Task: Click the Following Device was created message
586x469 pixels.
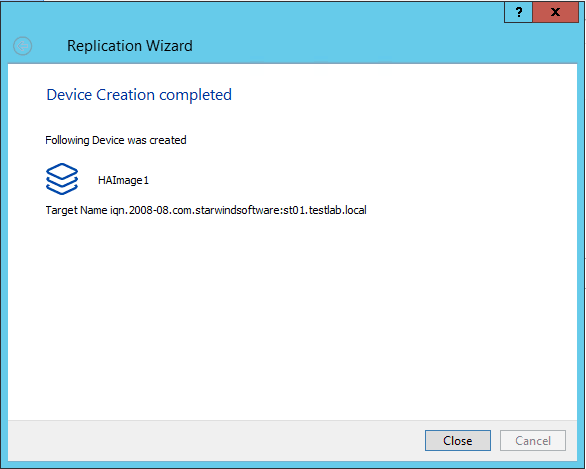Action: click(116, 140)
